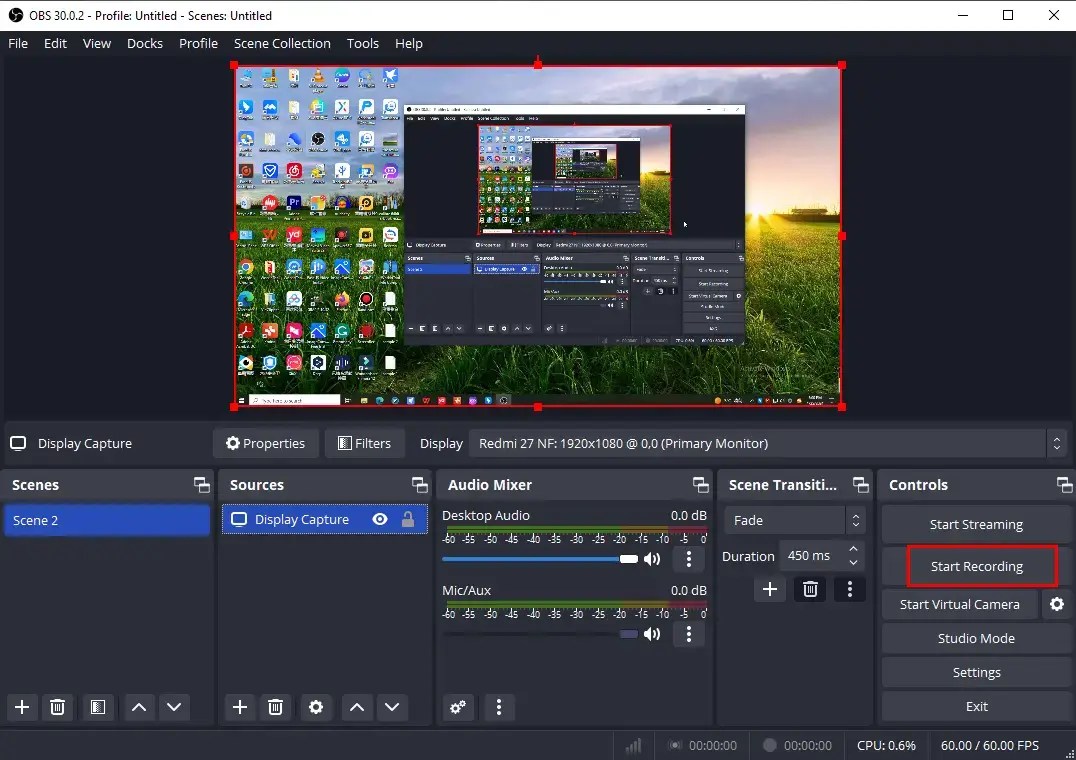The height and width of the screenshot is (760, 1076).
Task: Adjust the Desktop Audio volume slider
Action: (628, 559)
